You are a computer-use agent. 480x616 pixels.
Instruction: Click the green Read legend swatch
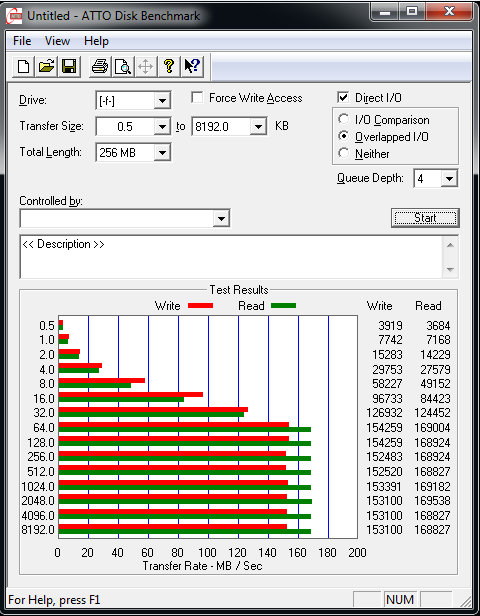(x=283, y=306)
